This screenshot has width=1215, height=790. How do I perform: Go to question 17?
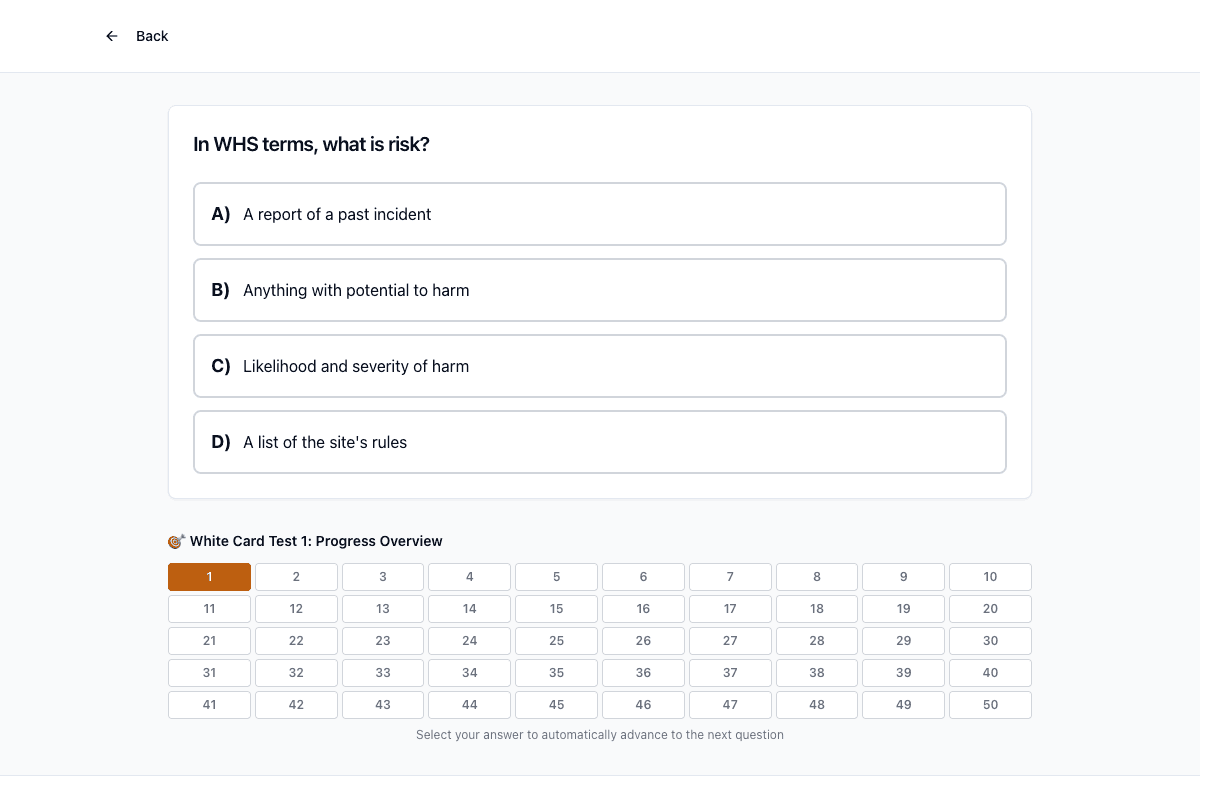click(x=730, y=609)
